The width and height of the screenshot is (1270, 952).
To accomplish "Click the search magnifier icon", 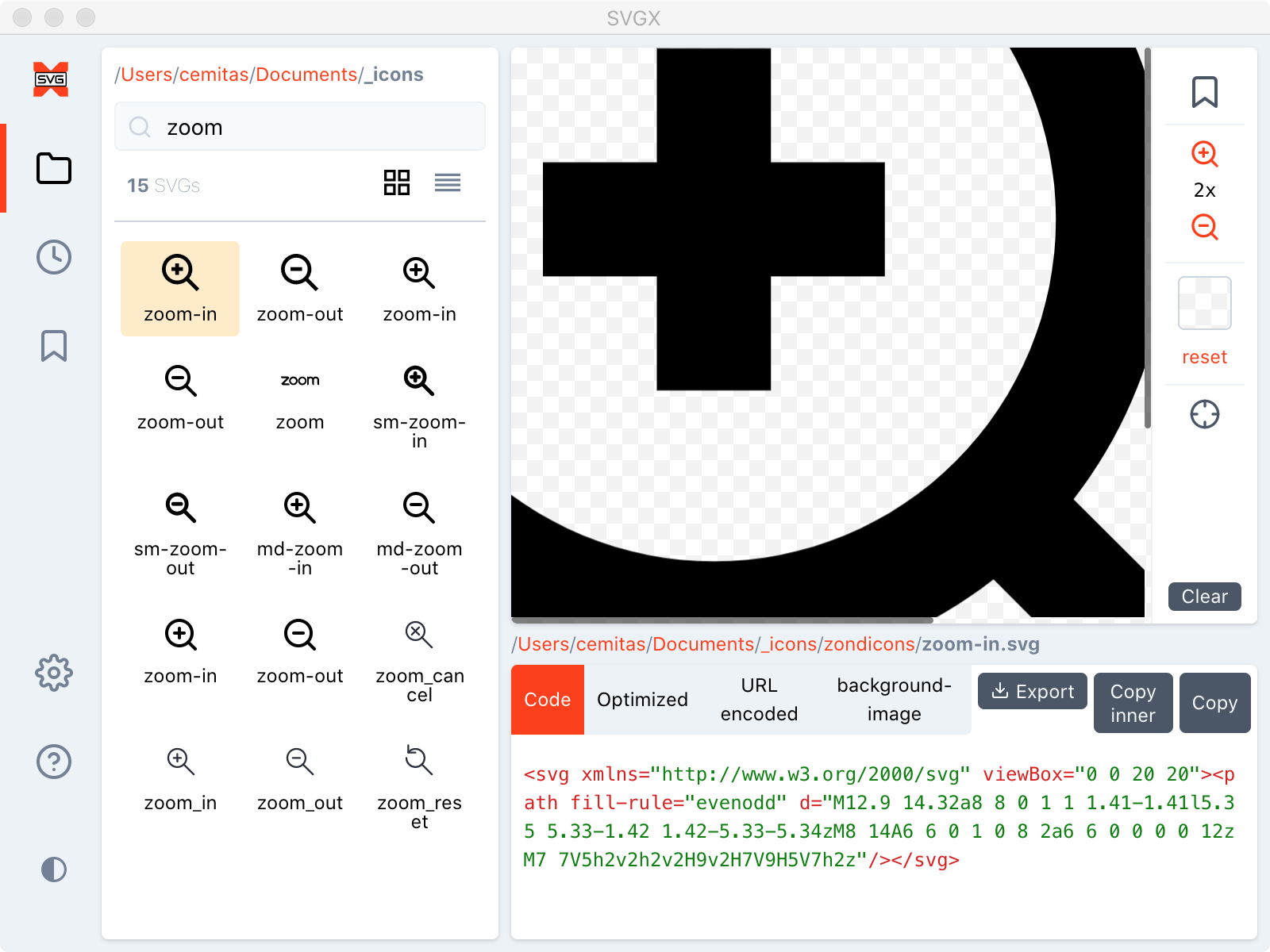I will [140, 127].
